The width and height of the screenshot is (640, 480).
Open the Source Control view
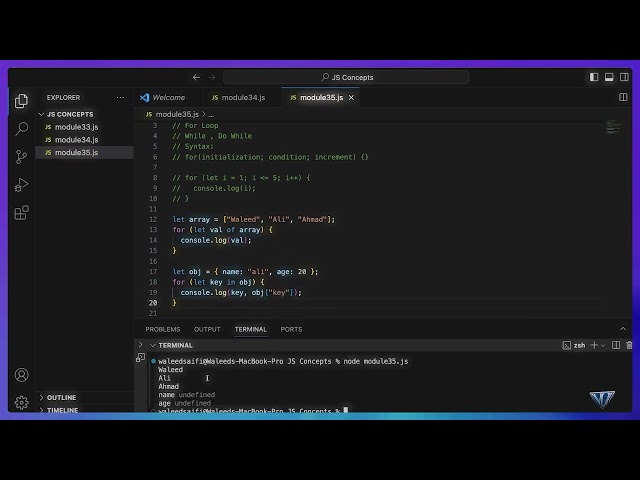[x=21, y=157]
